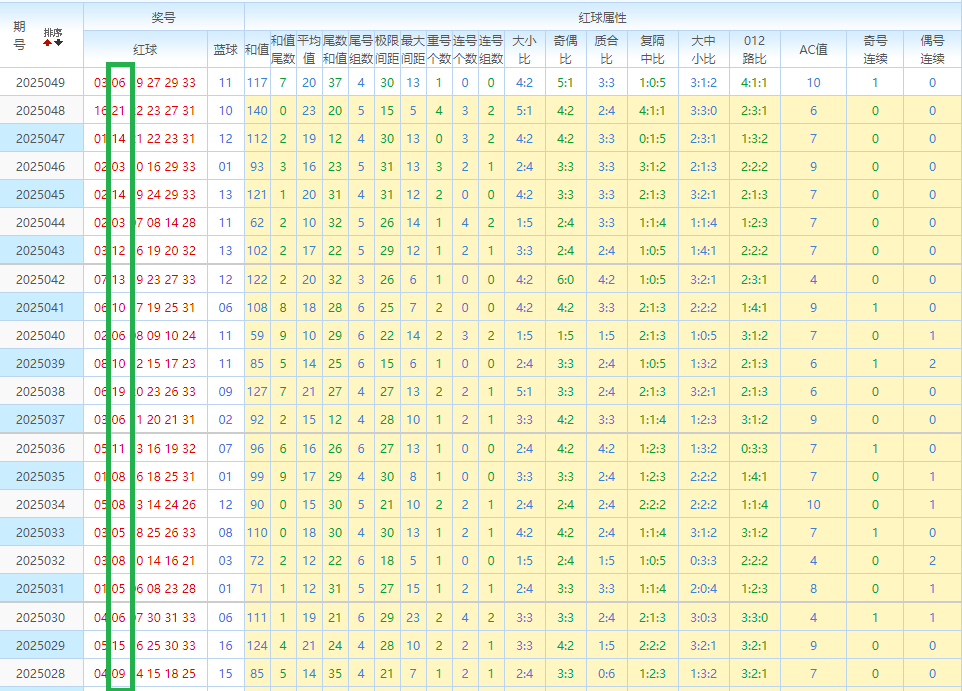Viewport: 962px width, 691px height.
Task: Select issue number 2025030
Action: [x=40, y=617]
